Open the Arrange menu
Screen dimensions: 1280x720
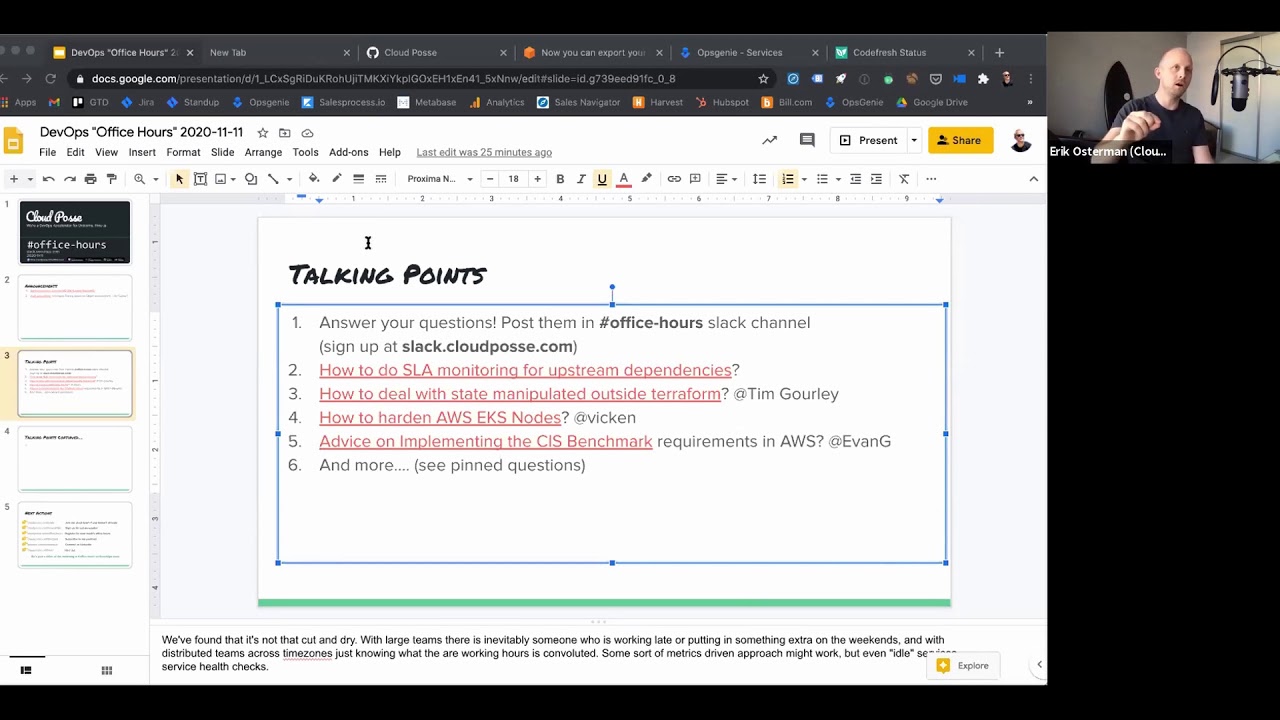[x=263, y=152]
